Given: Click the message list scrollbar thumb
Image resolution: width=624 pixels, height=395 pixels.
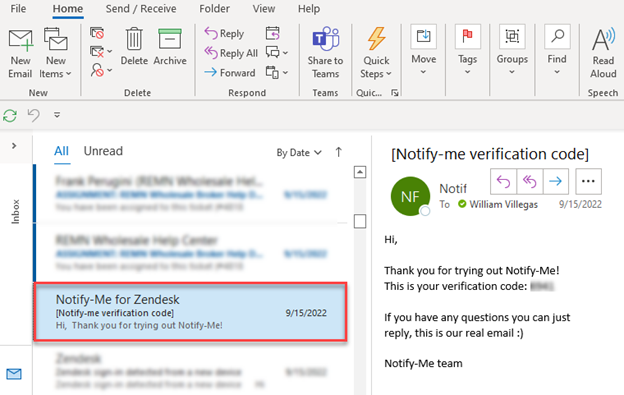Looking at the screenshot, I should point(360,221).
